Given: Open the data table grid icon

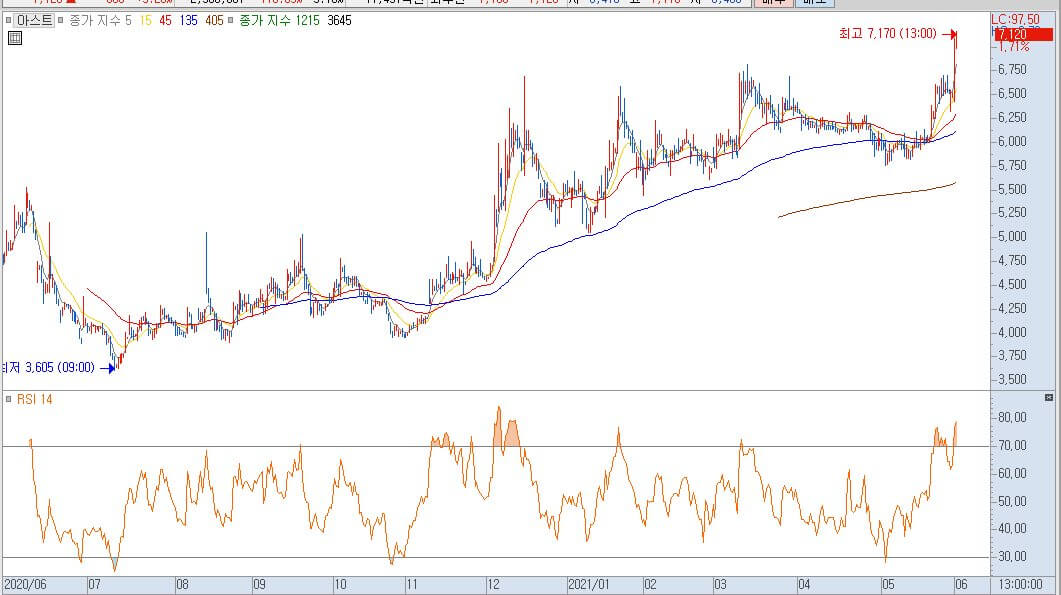Looking at the screenshot, I should click(15, 39).
